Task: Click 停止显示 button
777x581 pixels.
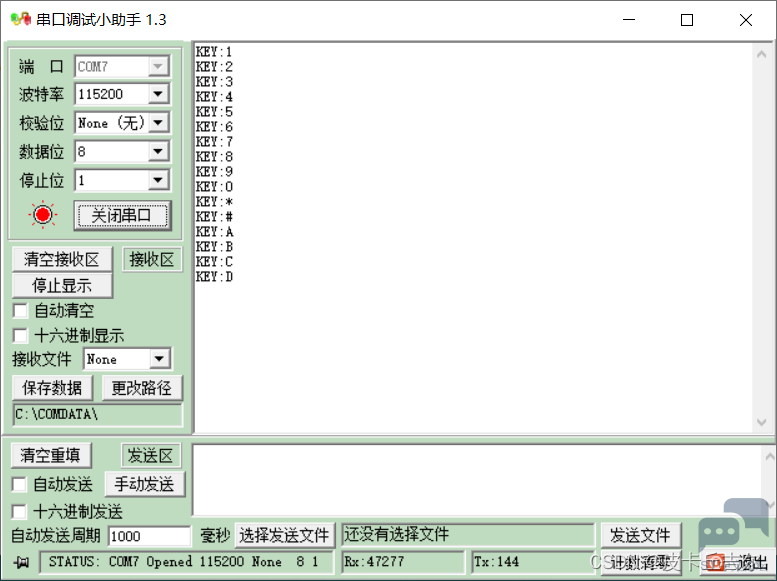Action: (x=62, y=286)
